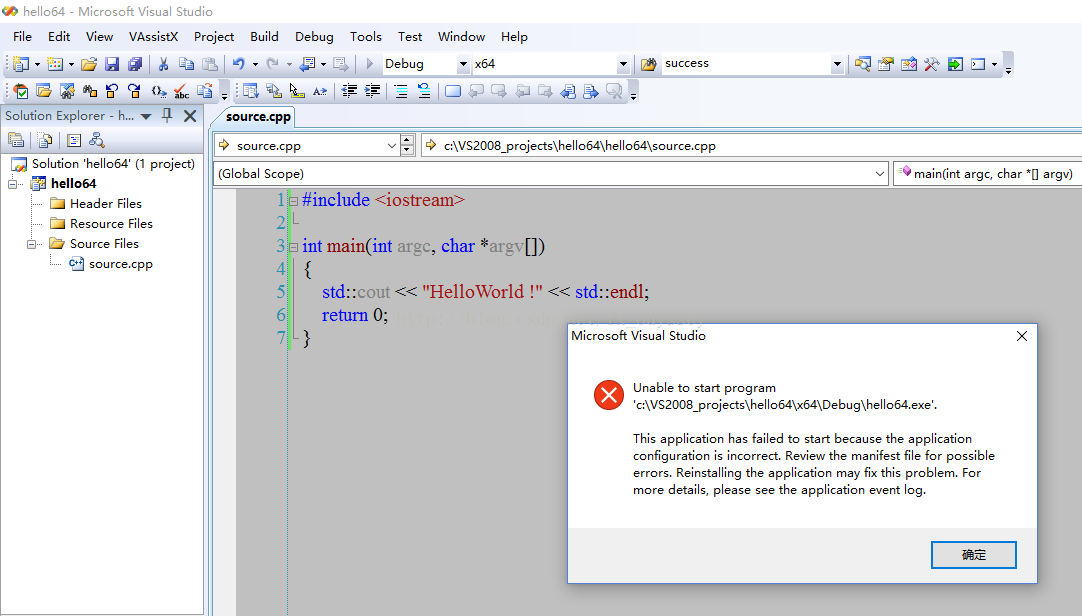Viewport: 1082px width, 616px height.
Task: Open the x64 platform dropdown
Action: click(x=623, y=64)
